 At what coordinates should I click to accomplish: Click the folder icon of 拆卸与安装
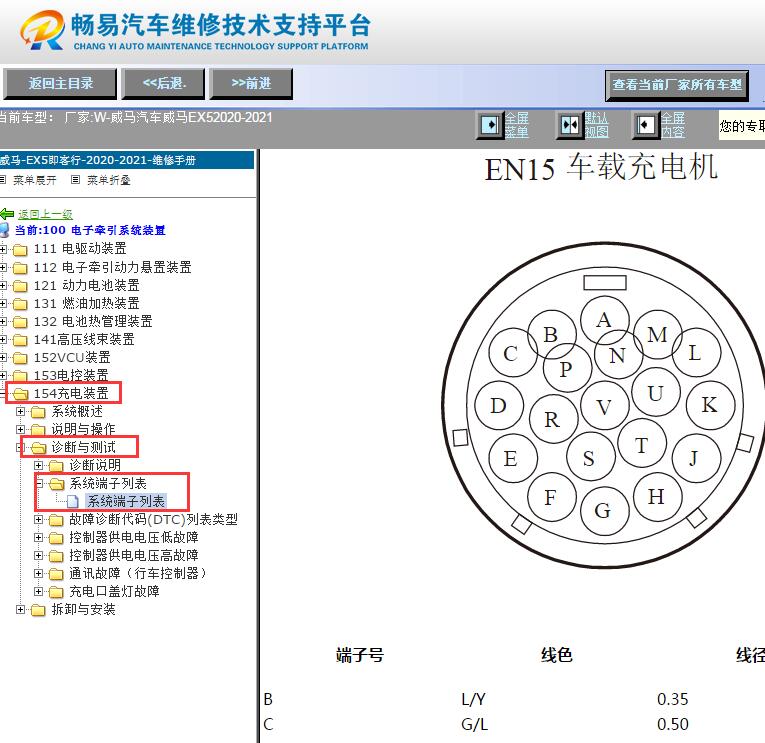(38, 610)
